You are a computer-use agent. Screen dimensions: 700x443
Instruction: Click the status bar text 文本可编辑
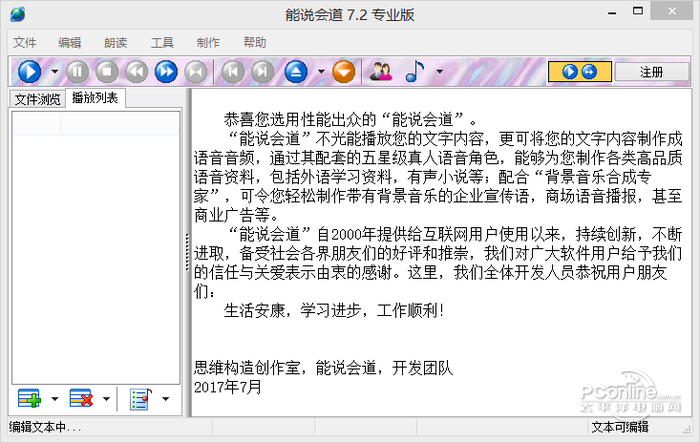(620, 427)
